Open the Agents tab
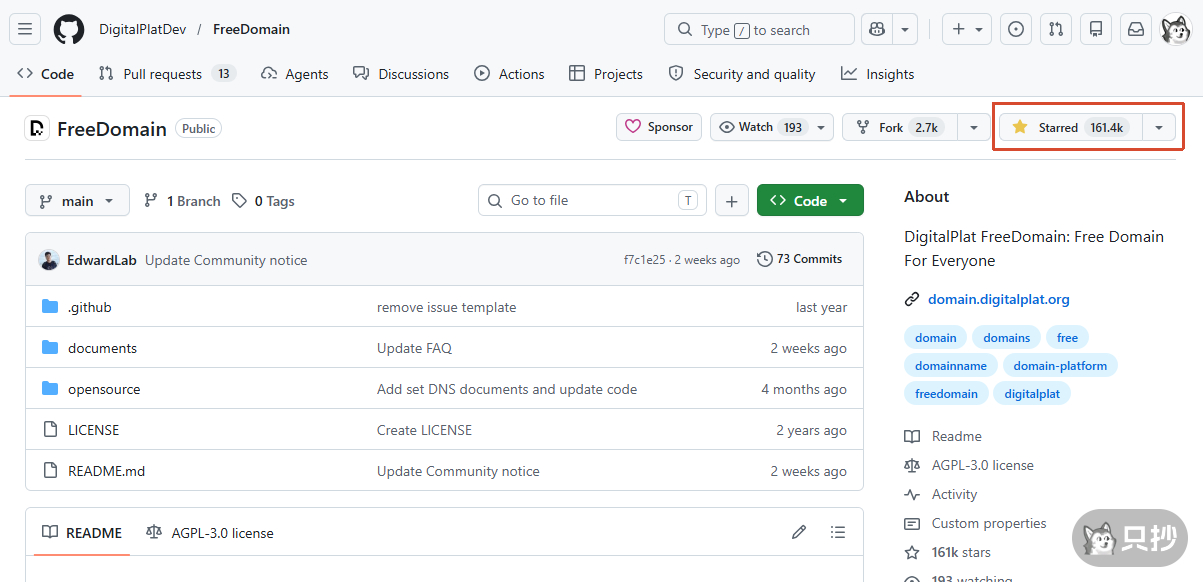Image resolution: width=1203 pixels, height=582 pixels. 294,74
